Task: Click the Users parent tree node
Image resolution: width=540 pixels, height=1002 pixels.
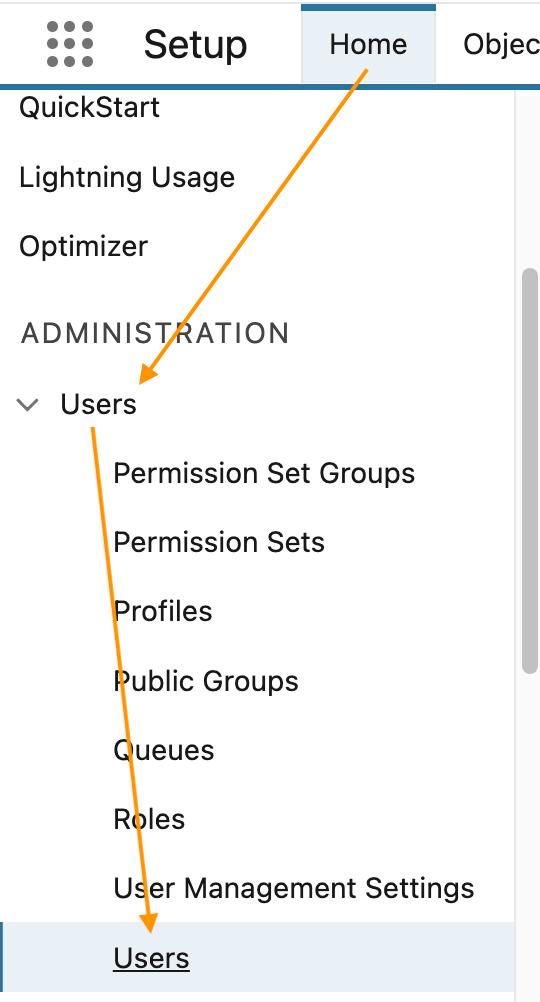Action: click(98, 405)
